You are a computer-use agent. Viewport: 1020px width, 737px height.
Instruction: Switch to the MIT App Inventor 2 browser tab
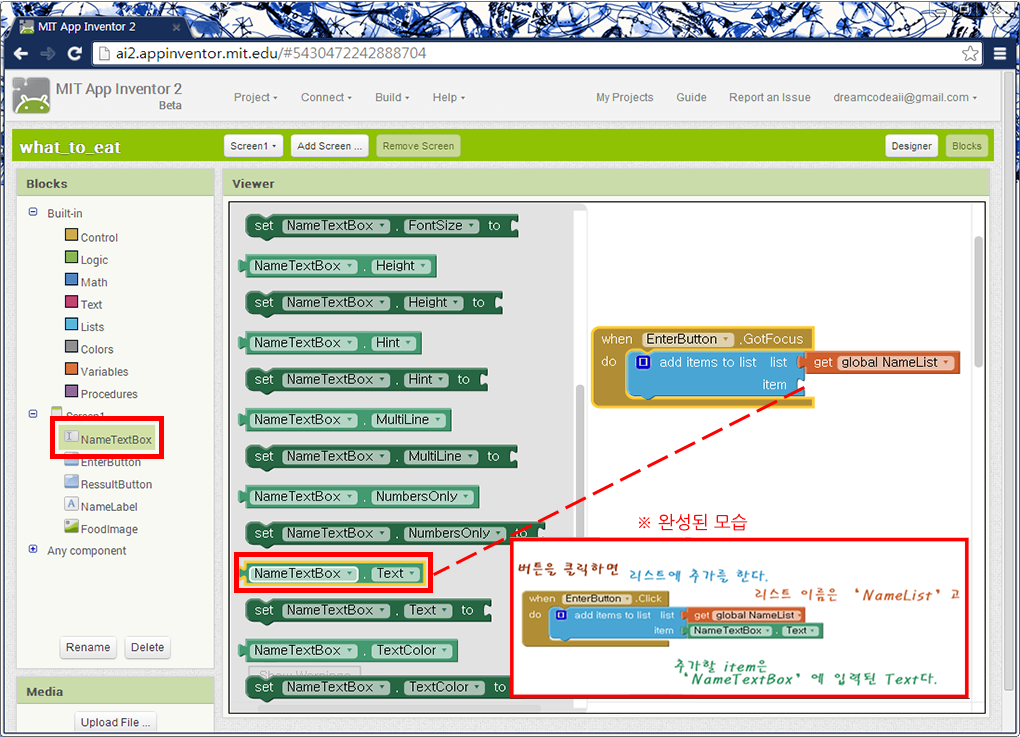(98, 27)
